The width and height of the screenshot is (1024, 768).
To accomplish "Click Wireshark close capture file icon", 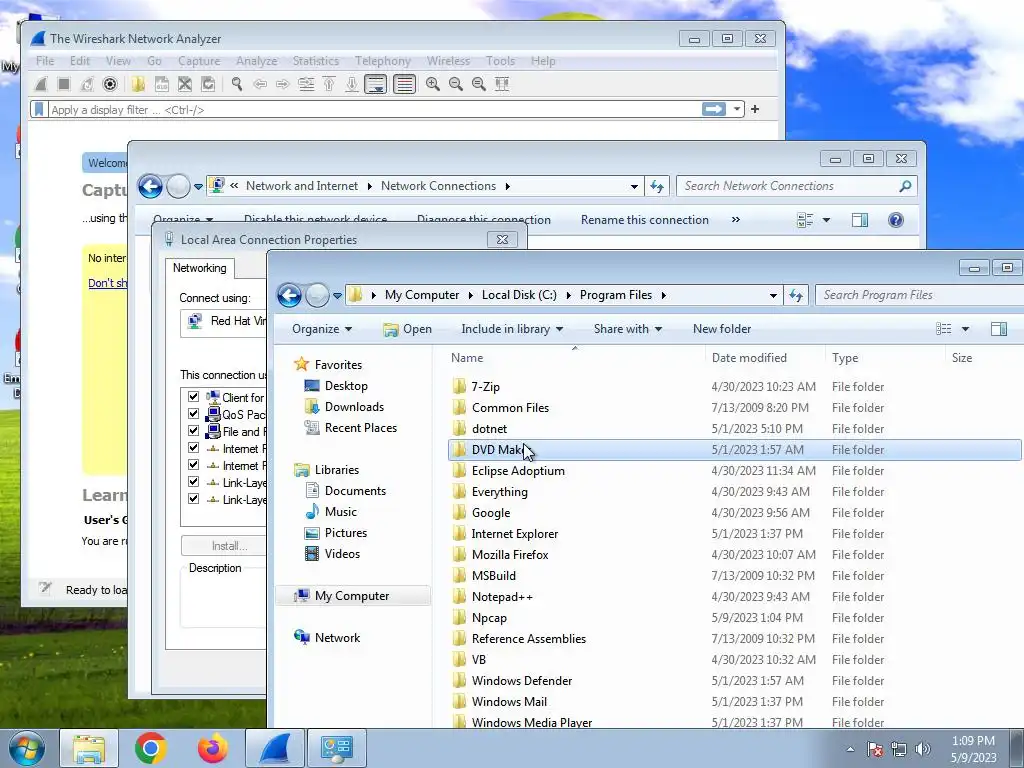I will pyautogui.click(x=185, y=84).
